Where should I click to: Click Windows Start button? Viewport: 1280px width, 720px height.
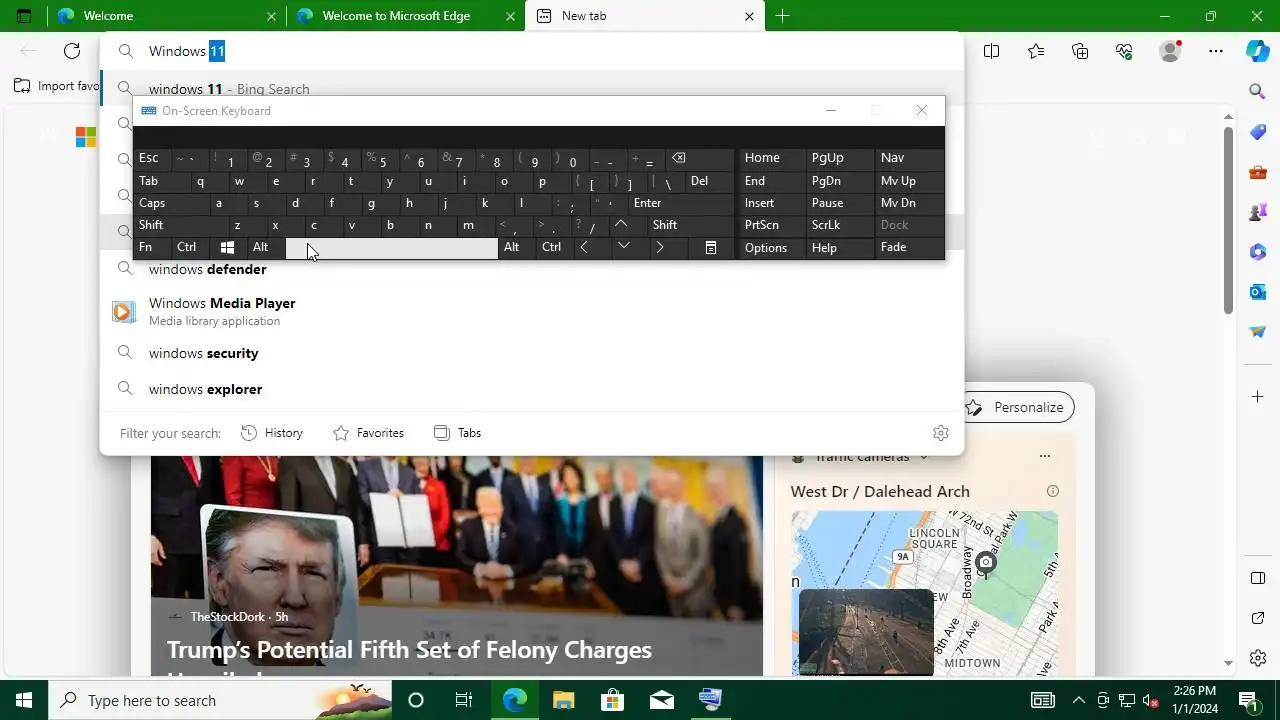(x=24, y=700)
